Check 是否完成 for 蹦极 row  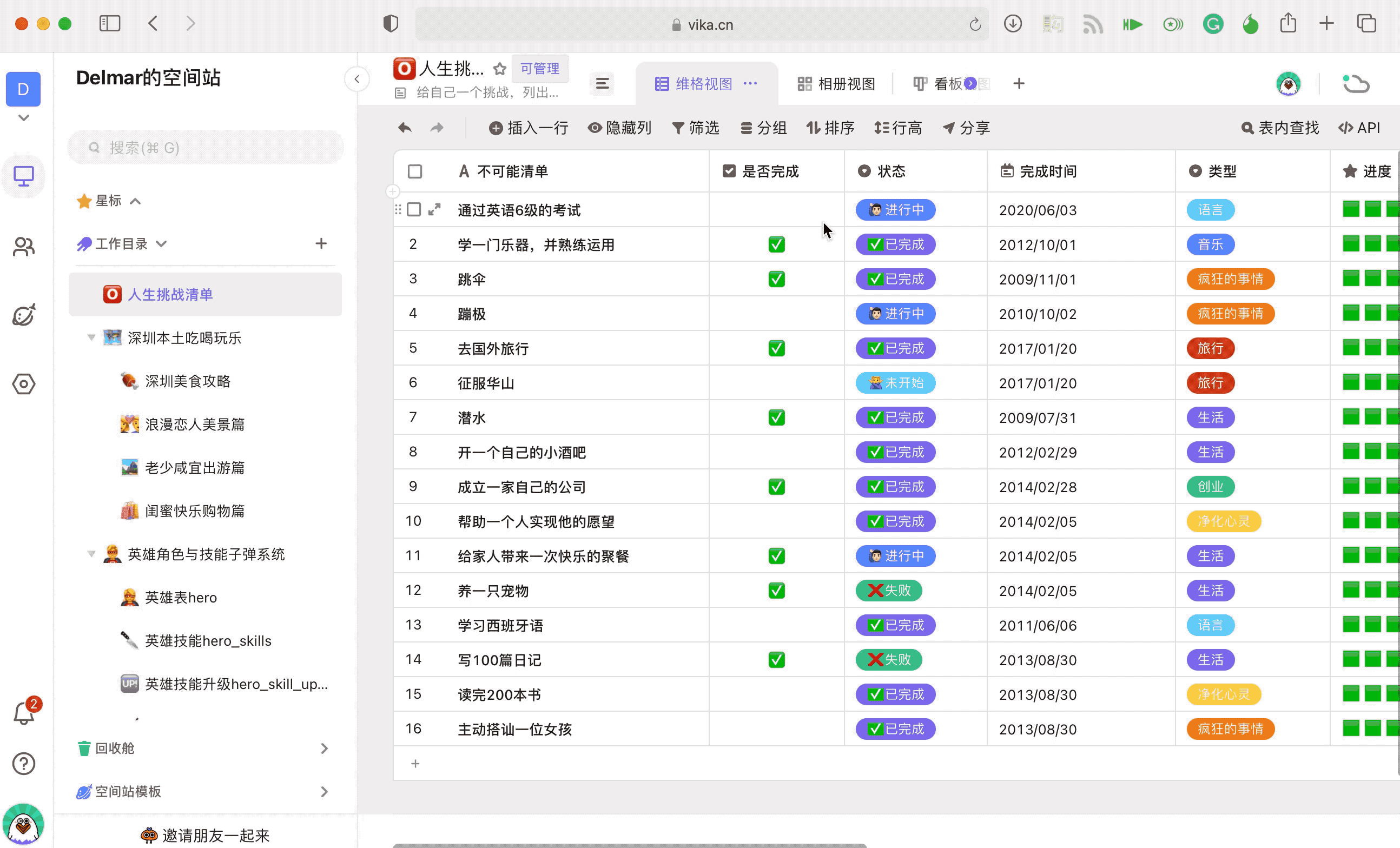pos(776,314)
